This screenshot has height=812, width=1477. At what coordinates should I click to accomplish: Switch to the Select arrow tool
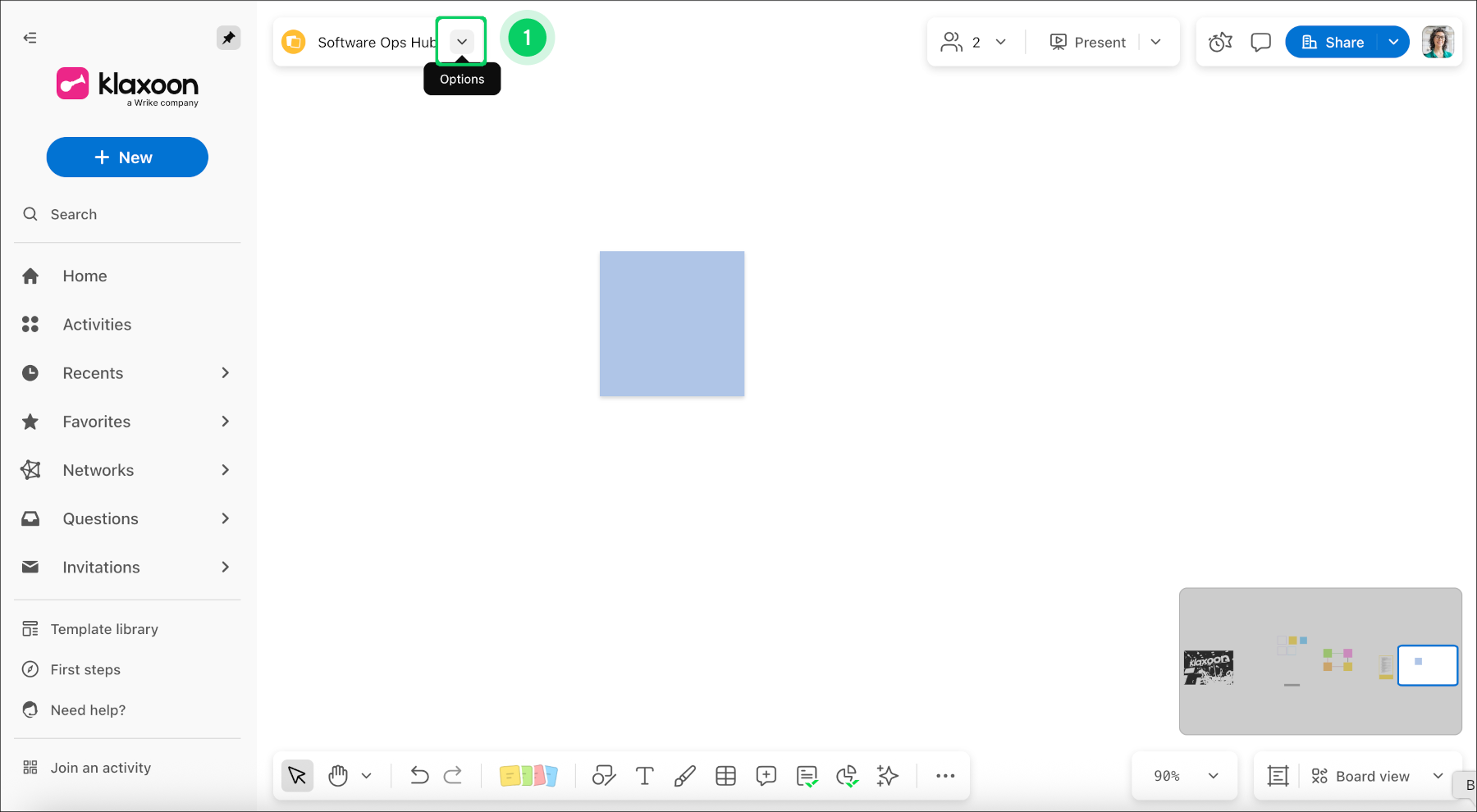click(x=297, y=775)
